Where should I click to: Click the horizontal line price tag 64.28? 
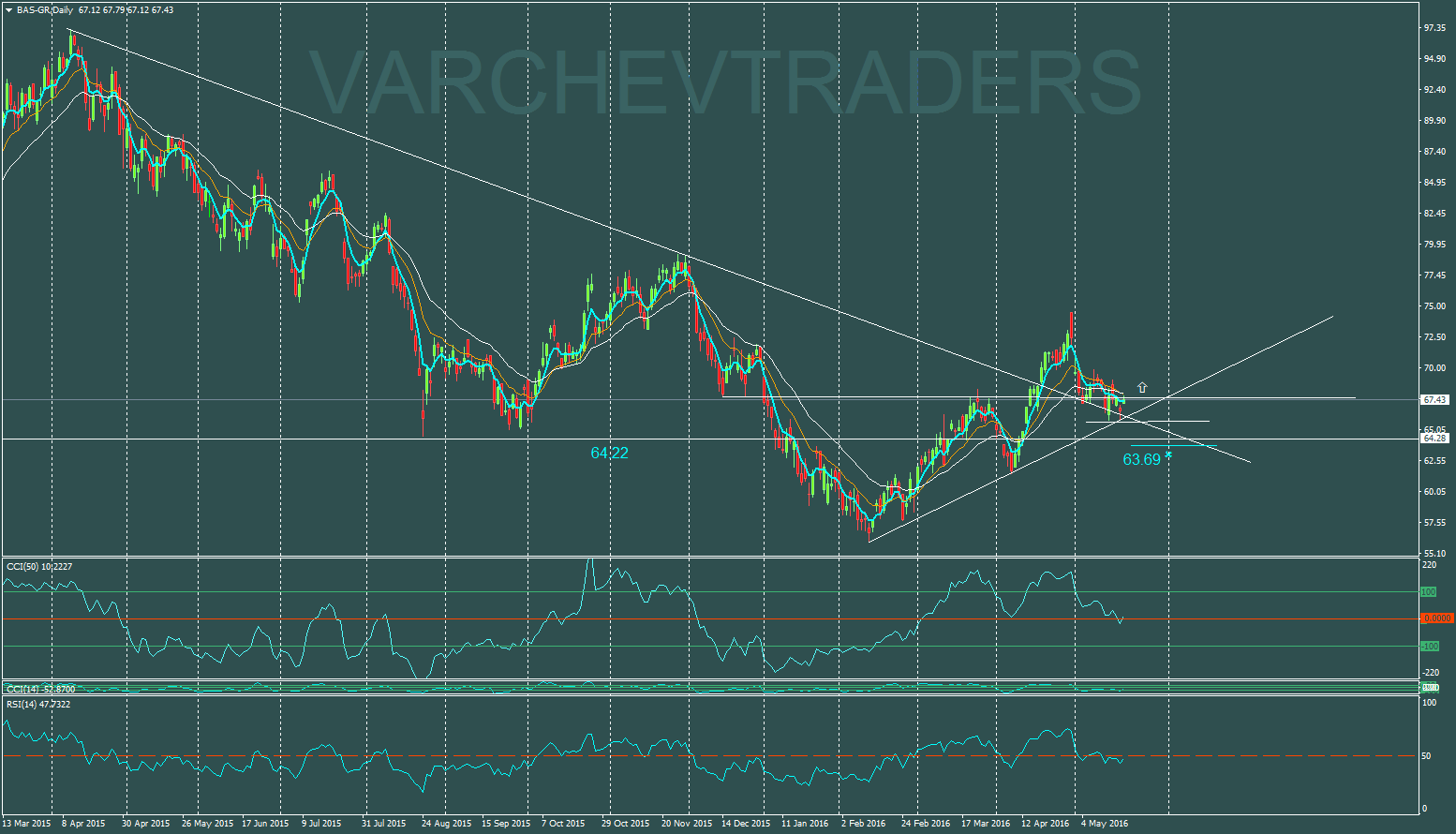tap(1435, 439)
